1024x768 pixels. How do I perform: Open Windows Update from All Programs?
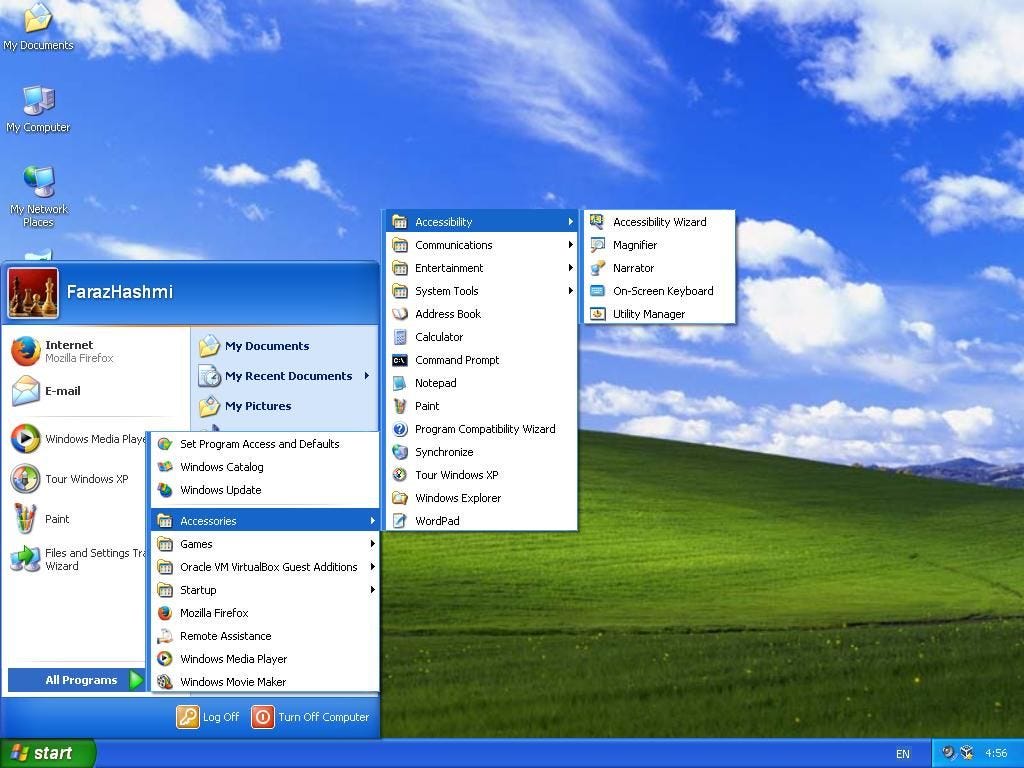[x=222, y=490]
